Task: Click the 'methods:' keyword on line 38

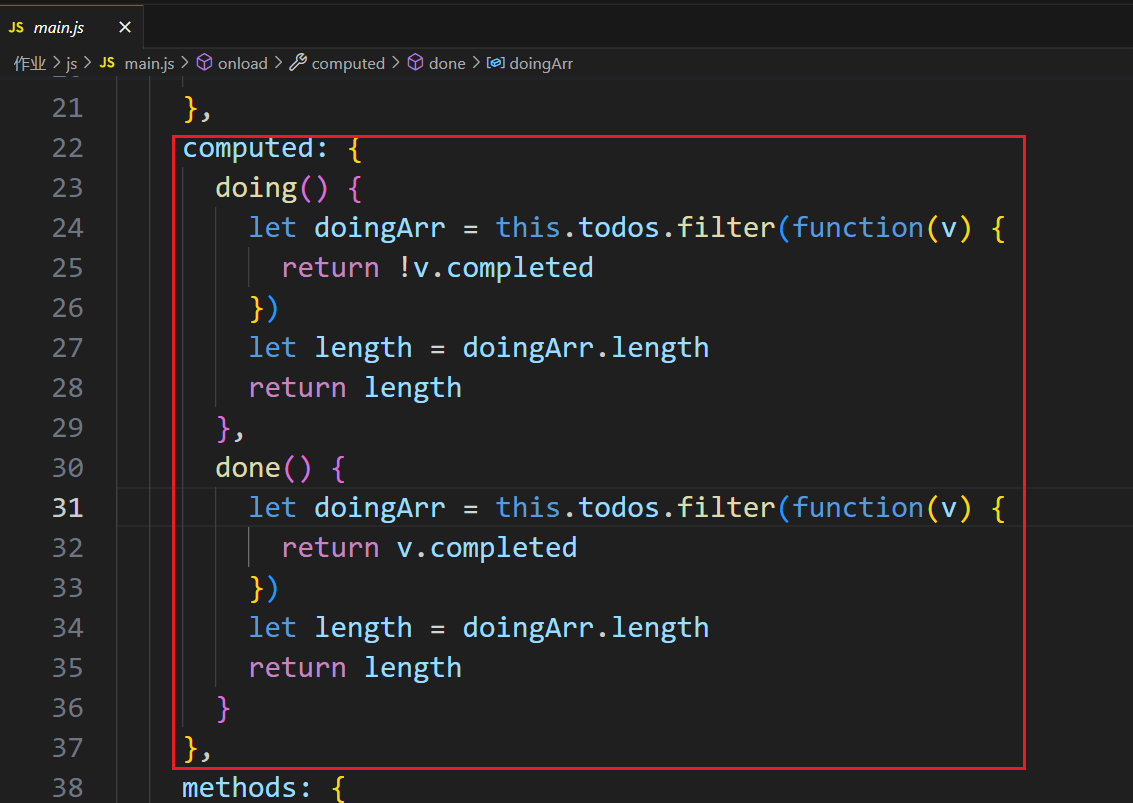Action: 246,788
